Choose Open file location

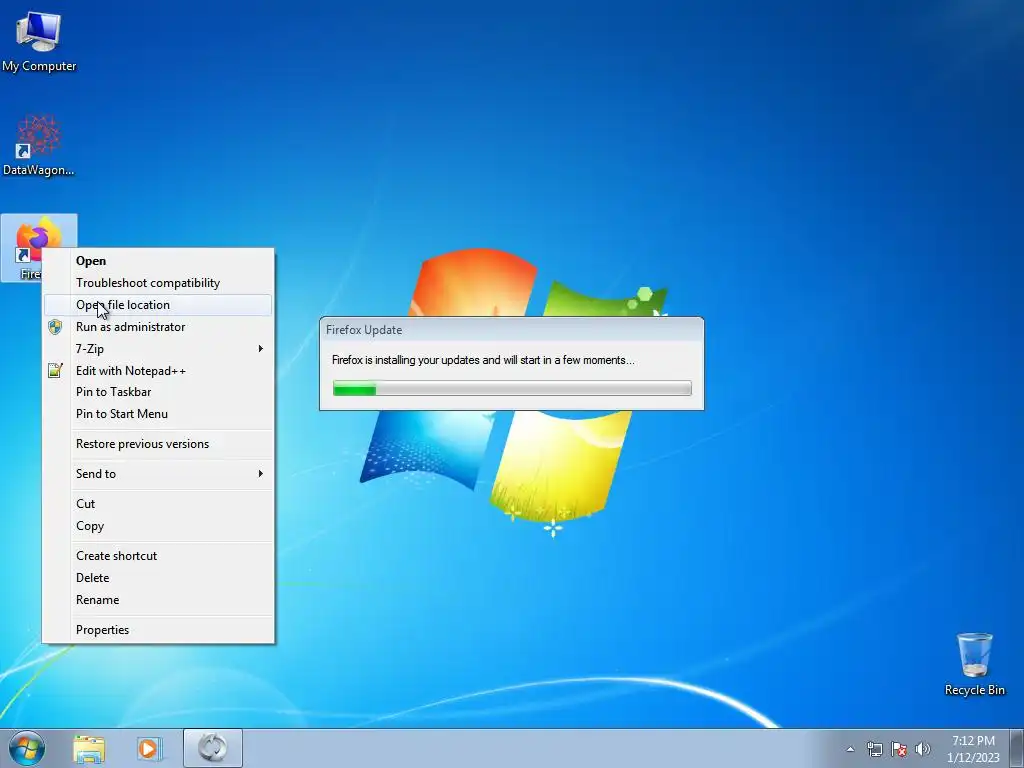(157, 305)
